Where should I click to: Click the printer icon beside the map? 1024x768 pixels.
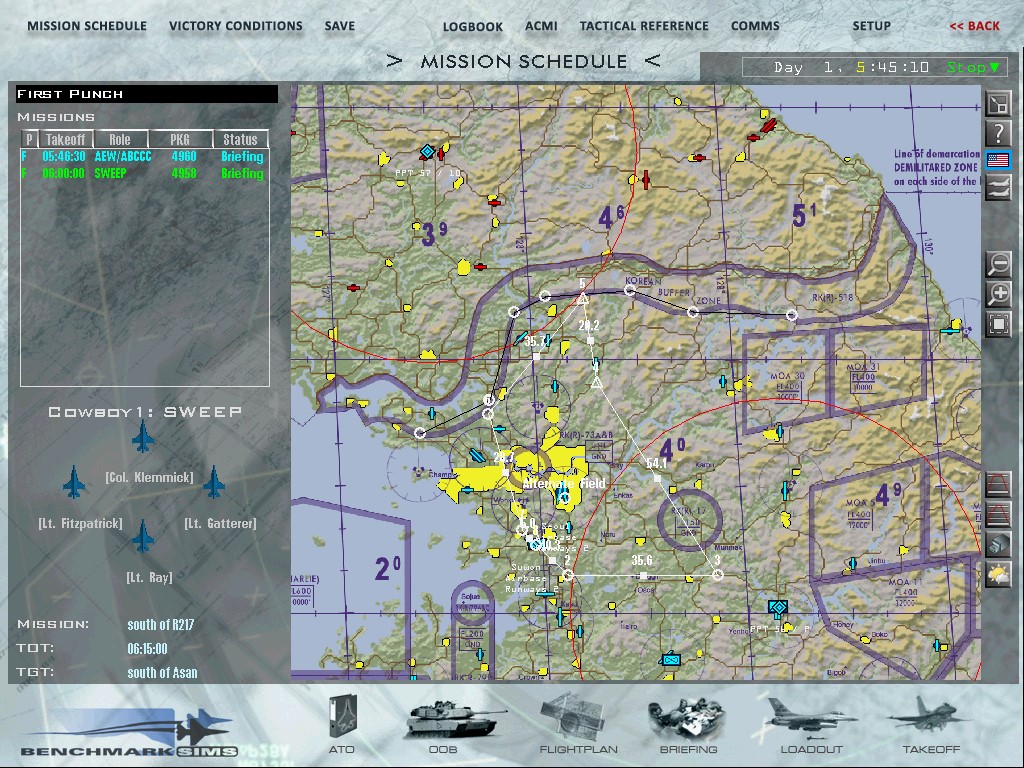998,544
